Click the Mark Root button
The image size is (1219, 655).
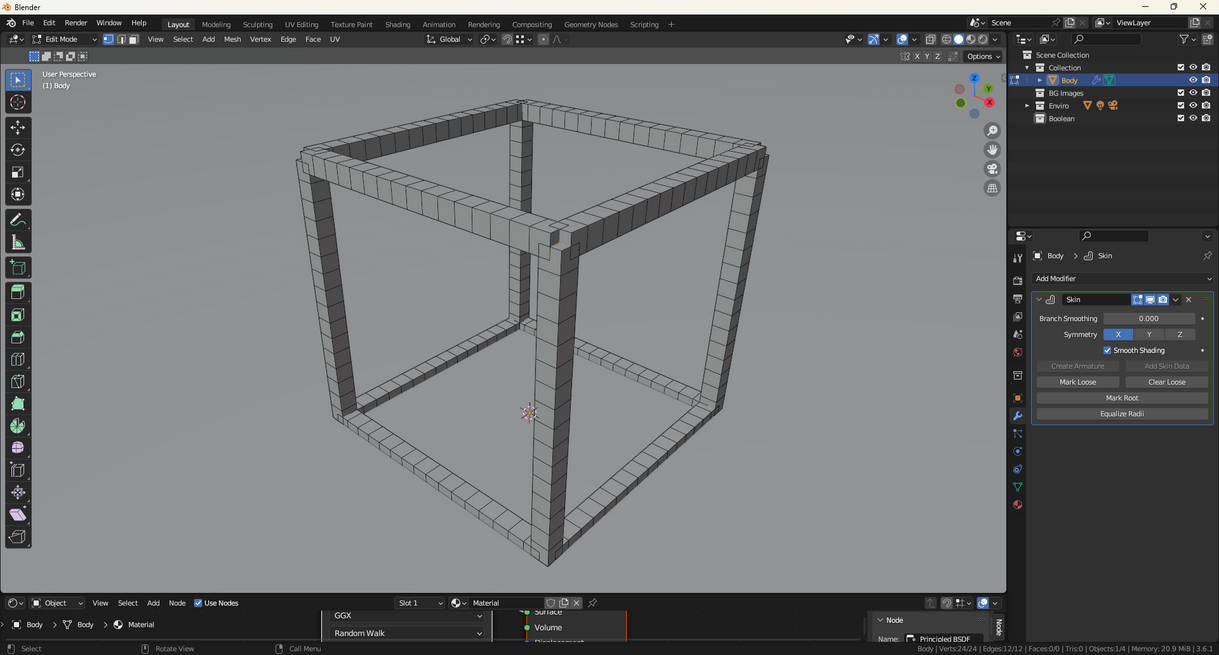click(x=1122, y=398)
